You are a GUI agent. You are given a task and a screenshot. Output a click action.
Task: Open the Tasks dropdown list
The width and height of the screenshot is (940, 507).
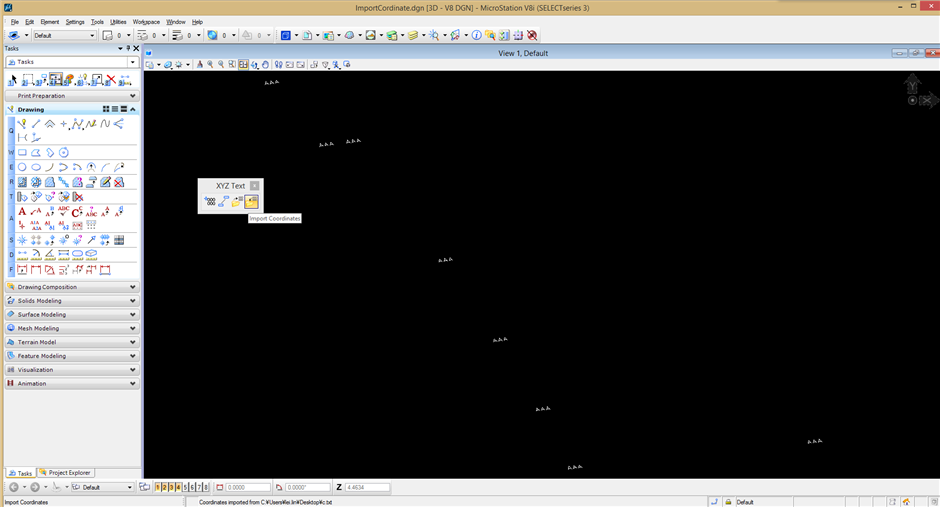click(x=132, y=62)
